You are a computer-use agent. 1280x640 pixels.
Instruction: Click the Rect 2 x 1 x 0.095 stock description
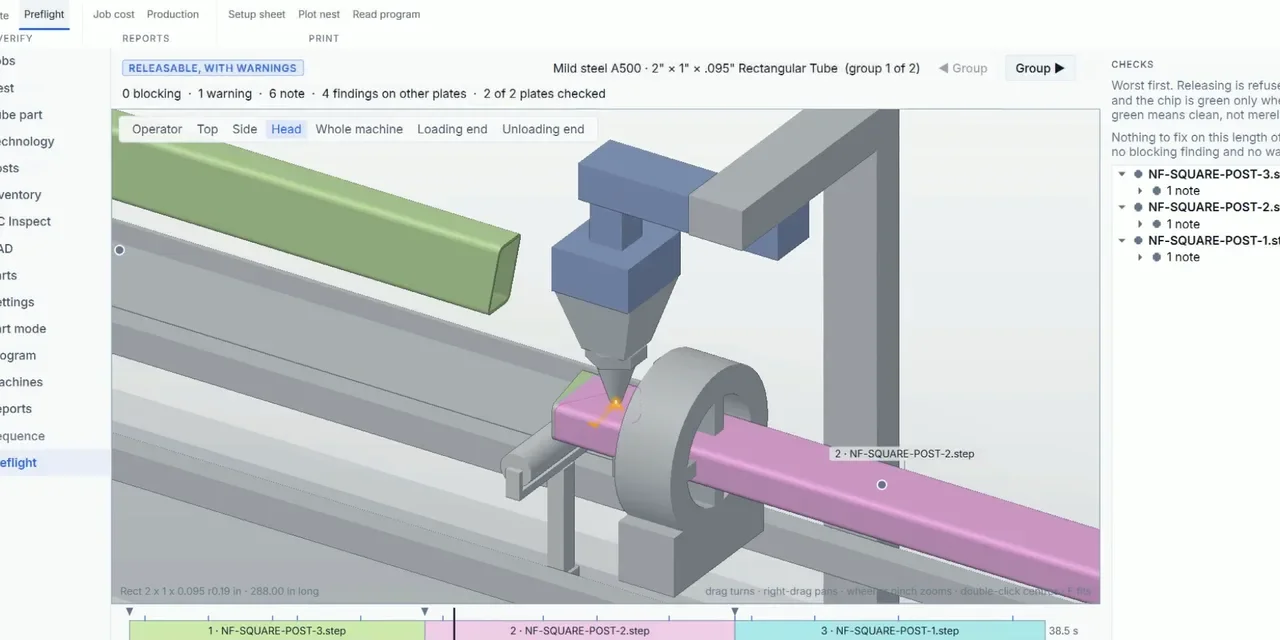tap(219, 591)
